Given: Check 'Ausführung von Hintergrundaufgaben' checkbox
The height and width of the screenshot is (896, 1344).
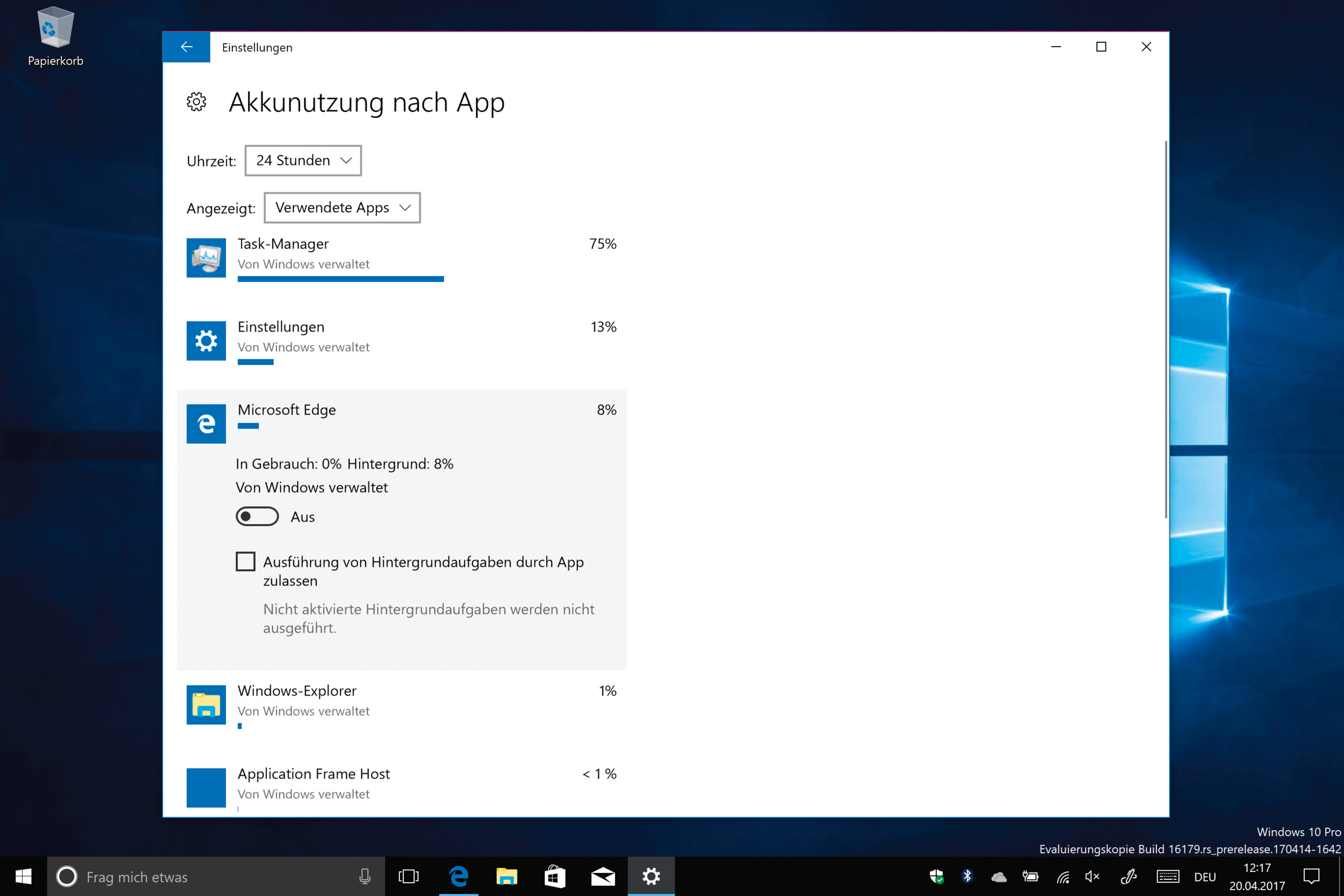Looking at the screenshot, I should tap(246, 562).
